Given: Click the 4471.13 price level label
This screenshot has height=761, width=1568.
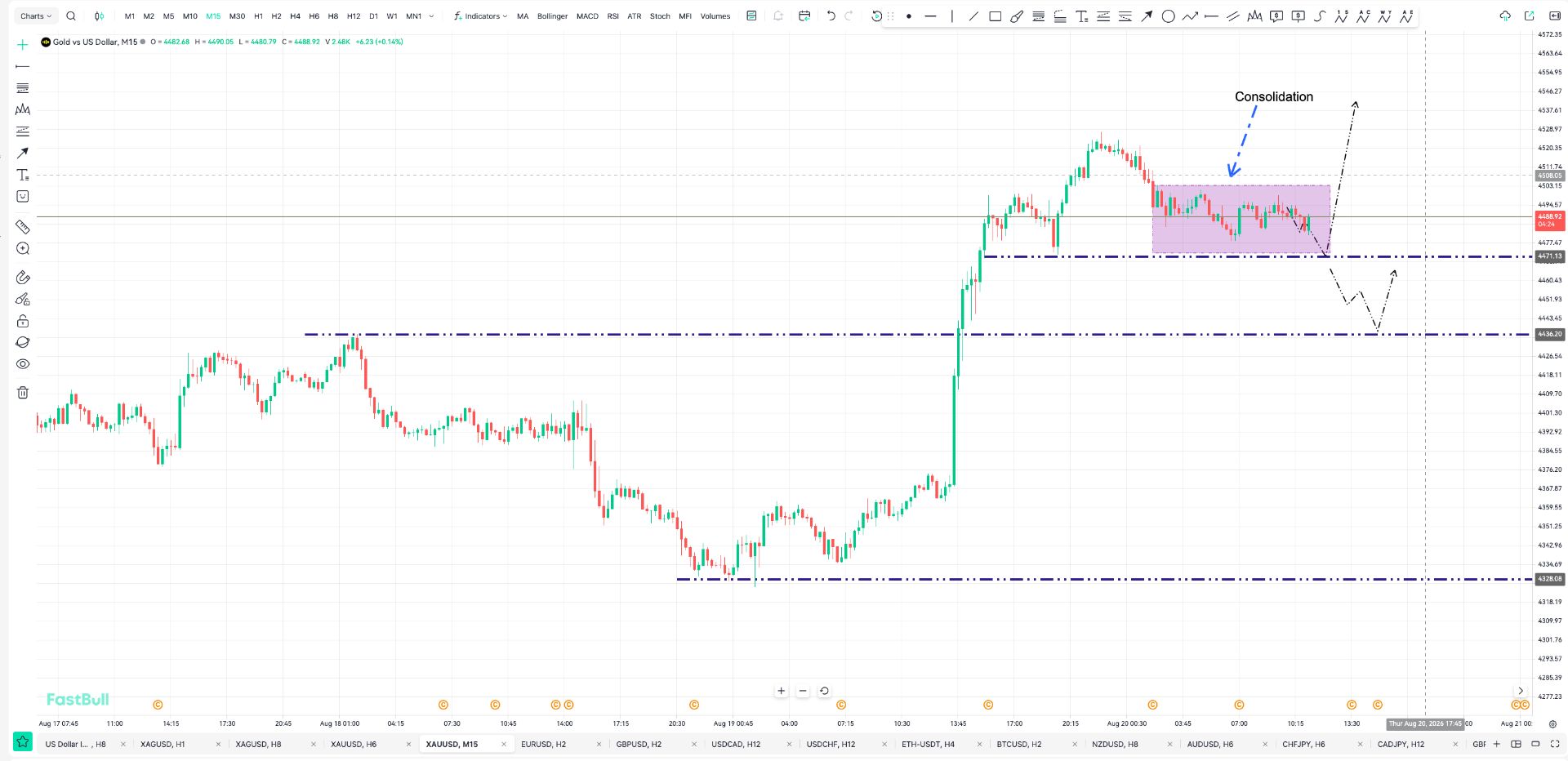Looking at the screenshot, I should click(x=1549, y=256).
